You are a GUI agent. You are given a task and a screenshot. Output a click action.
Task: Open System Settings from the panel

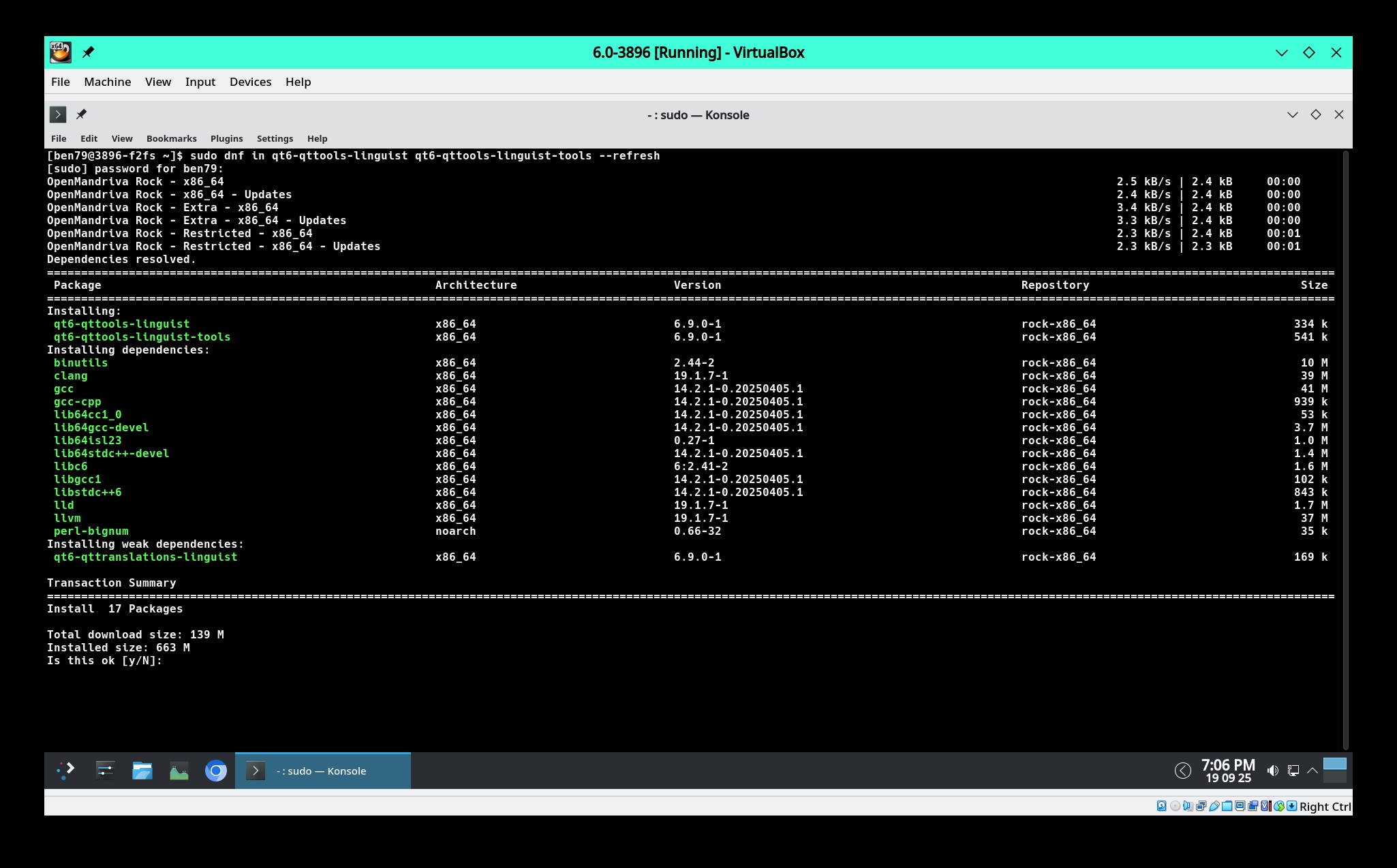pos(105,771)
